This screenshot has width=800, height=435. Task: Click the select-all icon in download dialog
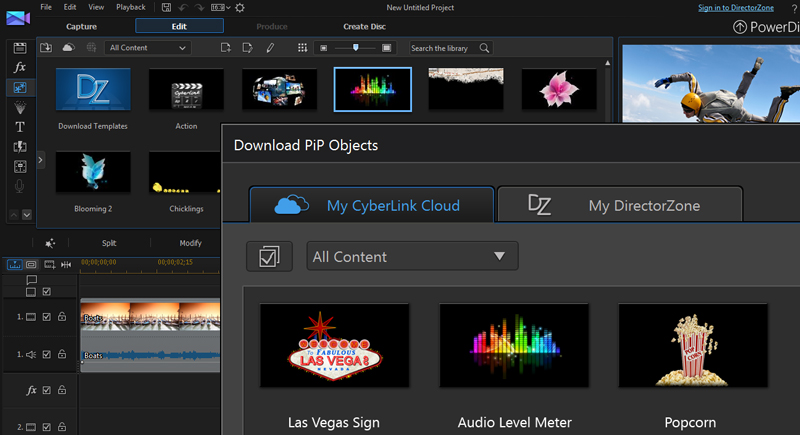269,256
